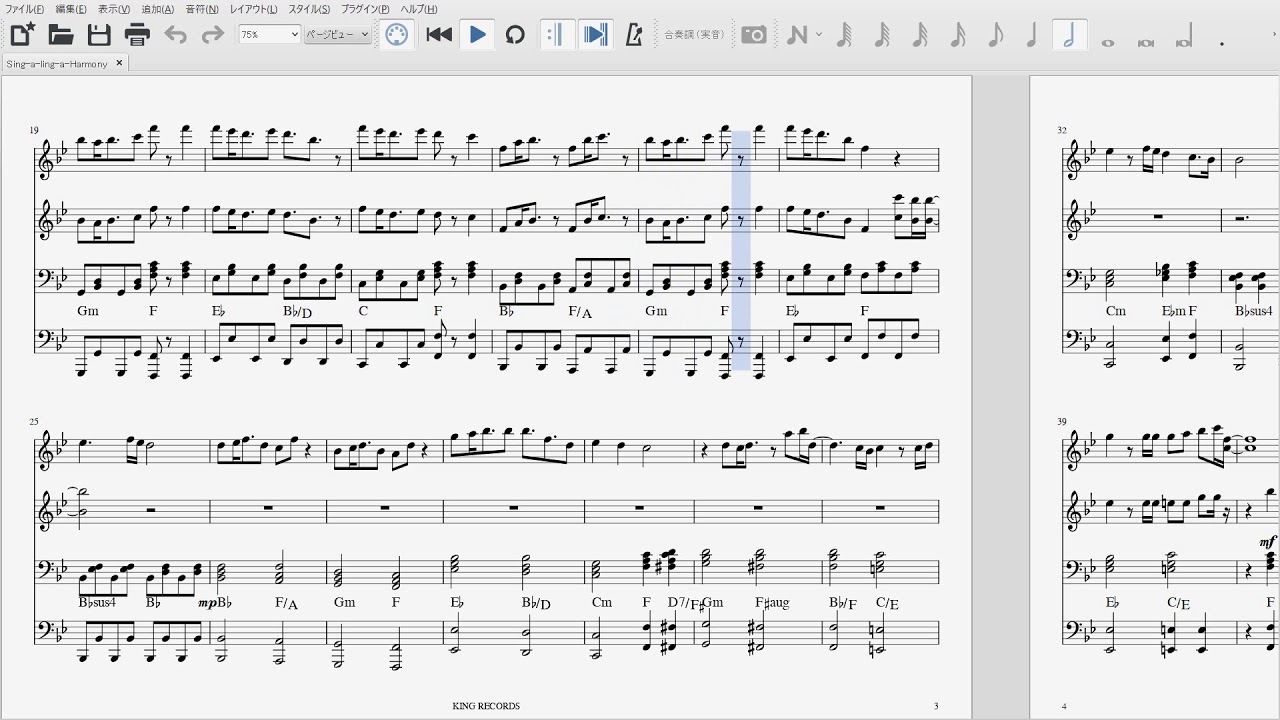The width and height of the screenshot is (1280, 720).
Task: Open the 75% zoom level dropdown
Action: pyautogui.click(x=269, y=34)
